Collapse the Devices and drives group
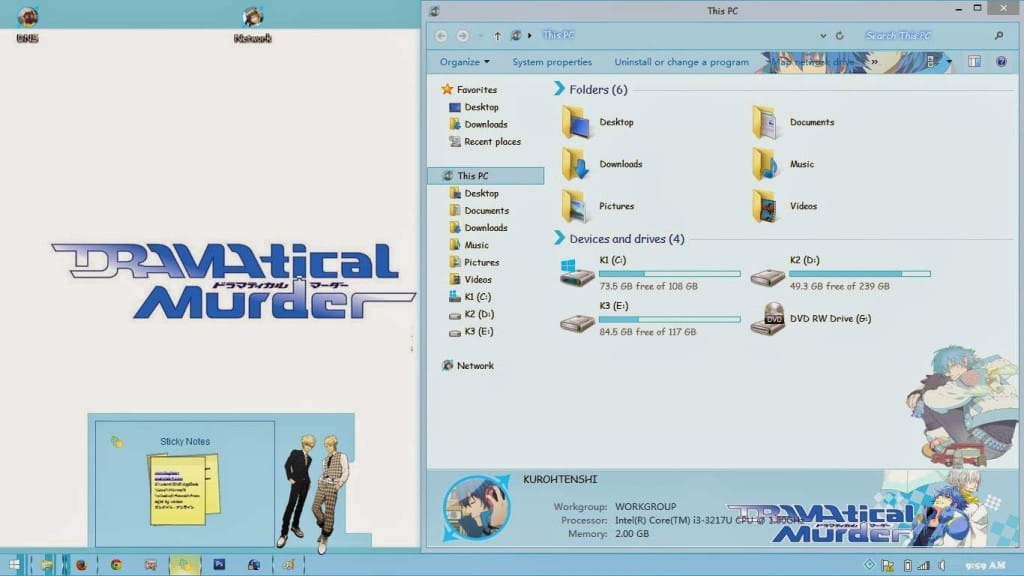 pos(560,239)
